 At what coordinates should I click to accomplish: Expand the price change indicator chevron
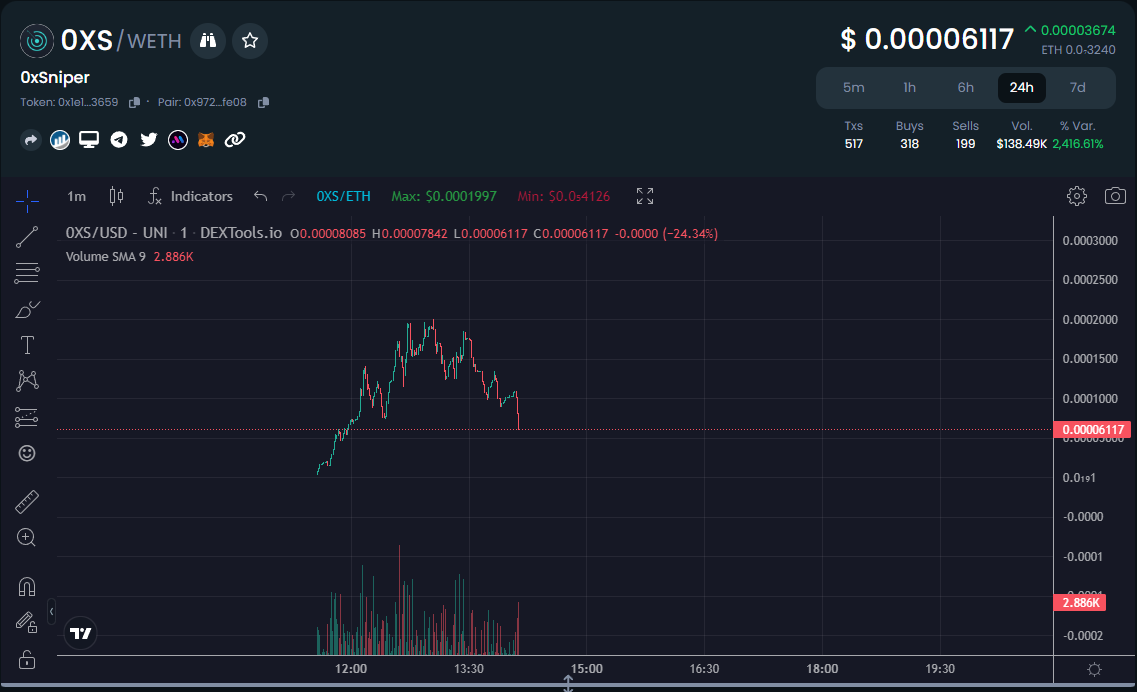[x=1030, y=28]
